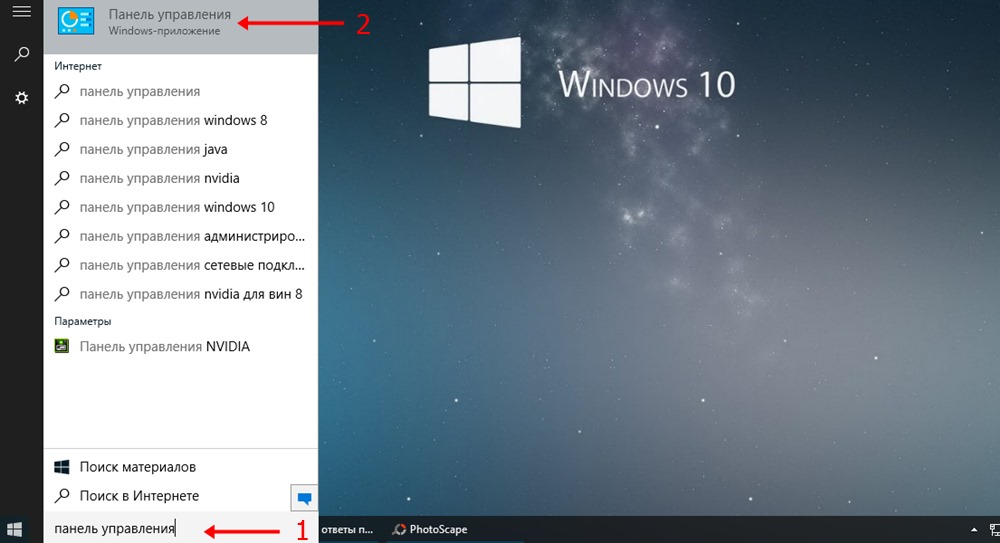
Task: Select the first 'панель управления' web suggestion
Action: point(140,92)
